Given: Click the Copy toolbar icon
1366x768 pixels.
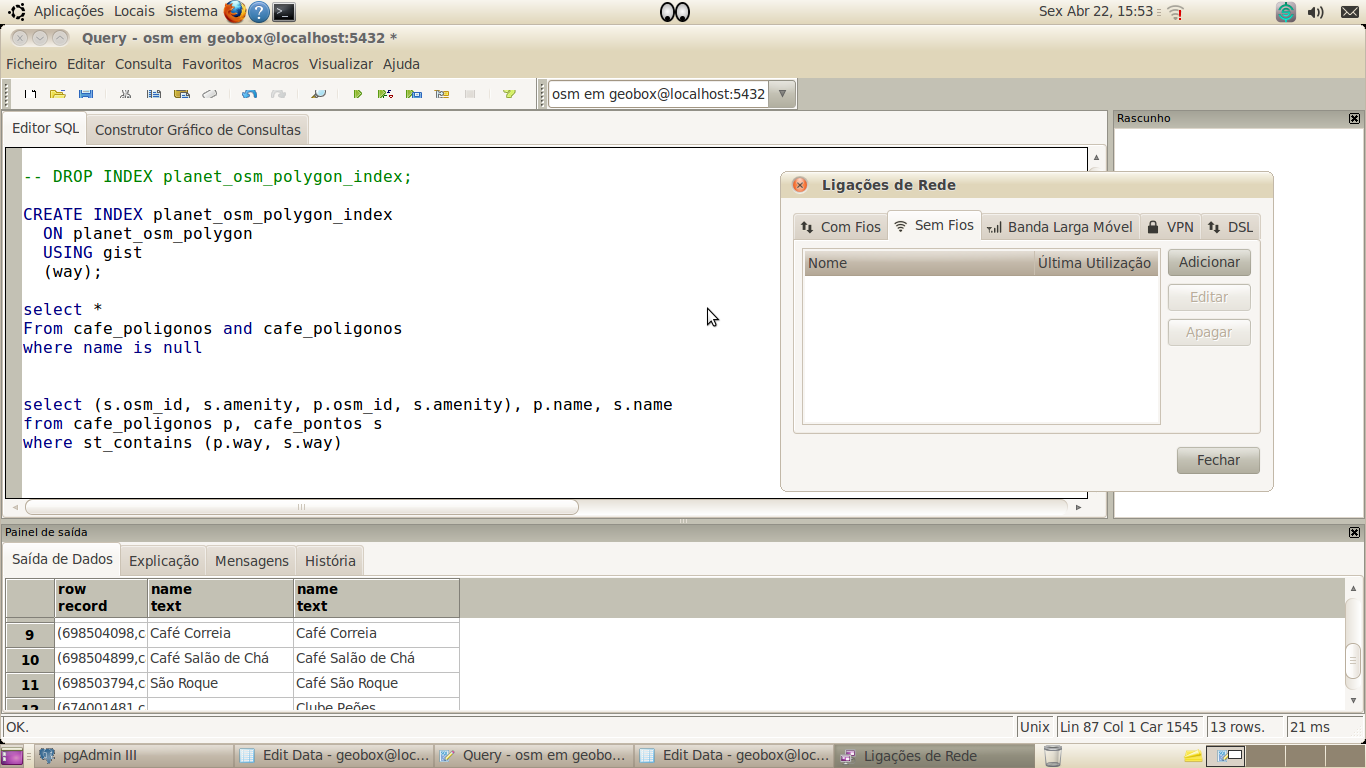Looking at the screenshot, I should [x=154, y=94].
